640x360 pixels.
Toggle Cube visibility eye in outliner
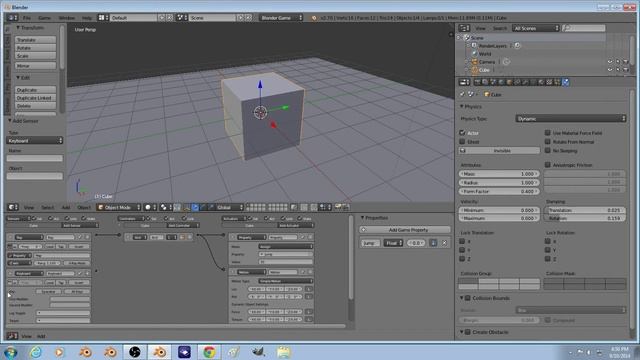[610, 70]
